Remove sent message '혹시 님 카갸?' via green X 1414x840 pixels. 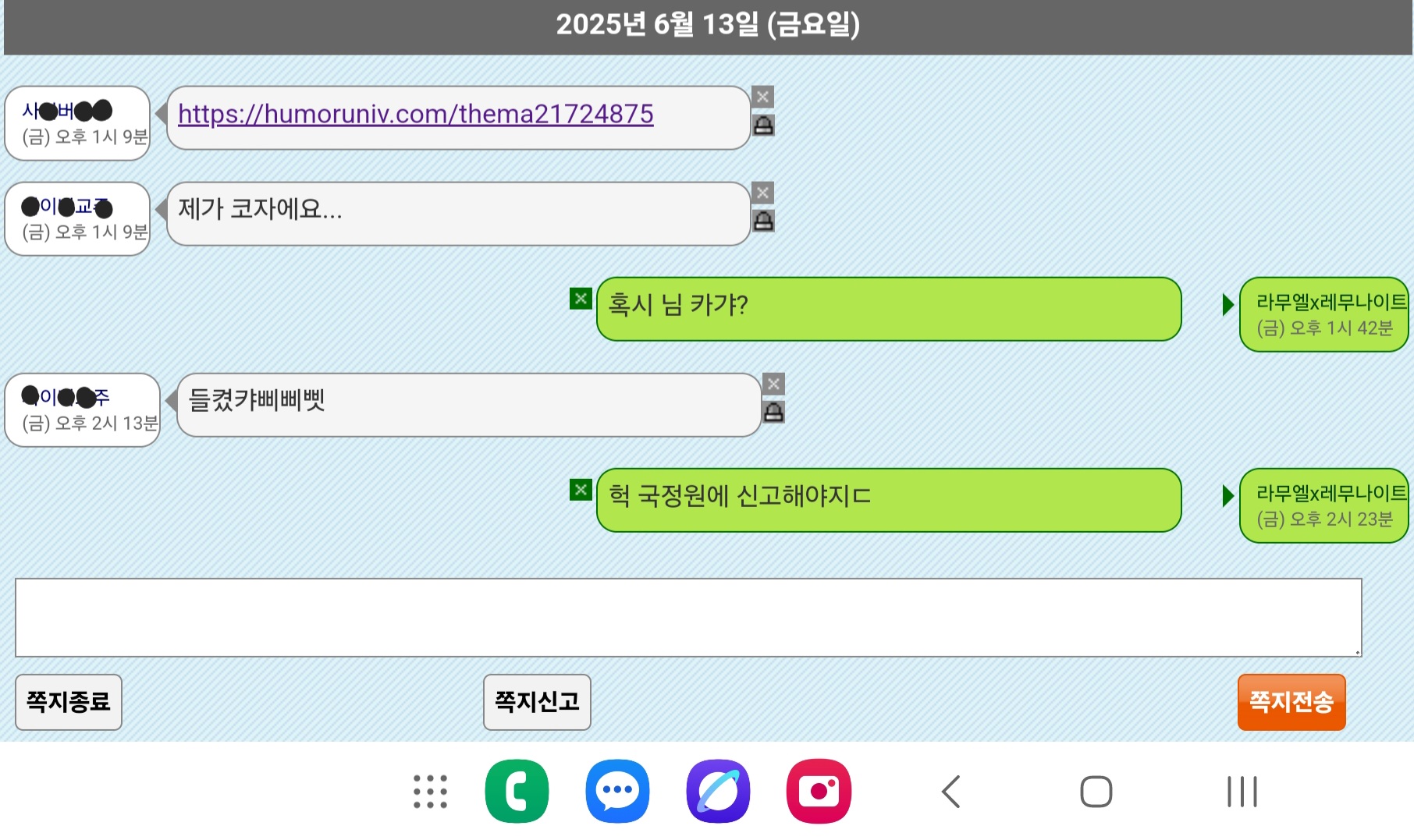[581, 299]
